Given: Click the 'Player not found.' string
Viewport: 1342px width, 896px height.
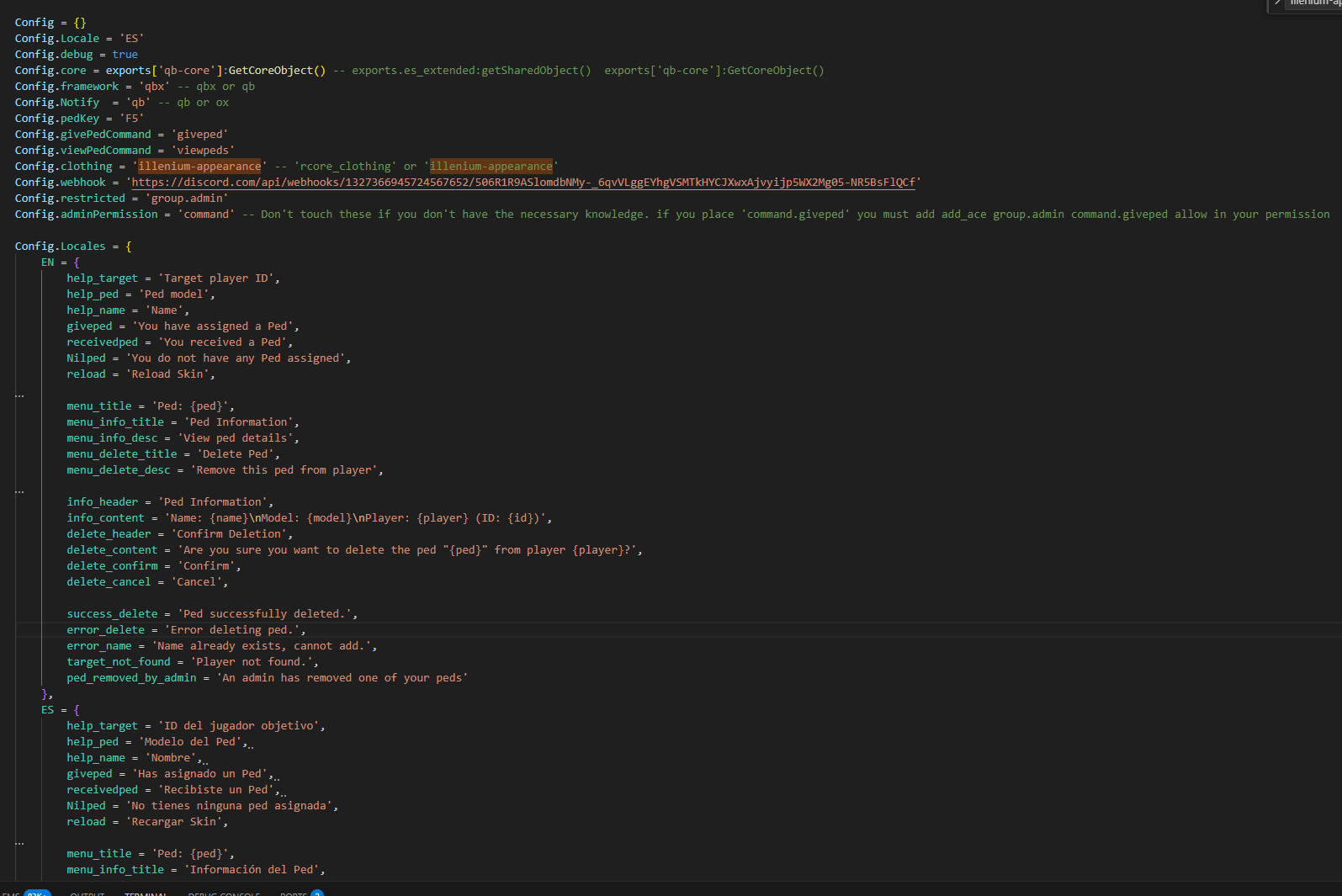Looking at the screenshot, I should 251,662.
